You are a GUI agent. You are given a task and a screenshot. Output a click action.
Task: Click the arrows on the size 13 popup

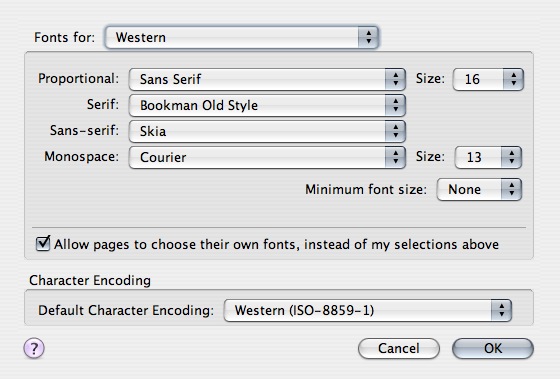click(x=511, y=157)
